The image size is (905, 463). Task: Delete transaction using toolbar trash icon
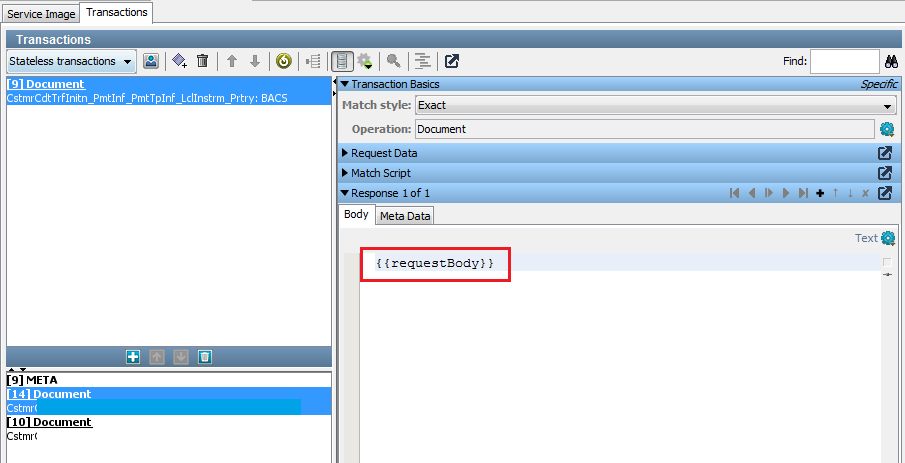tap(203, 61)
